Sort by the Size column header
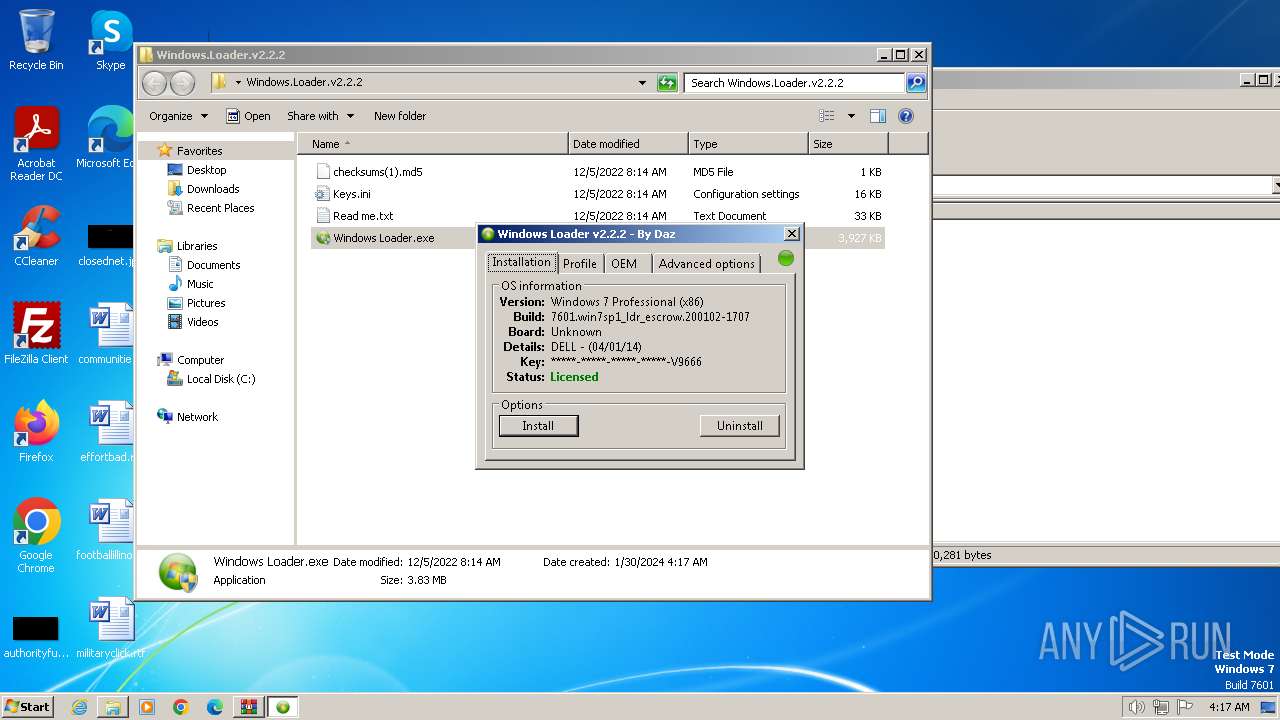 tap(848, 144)
